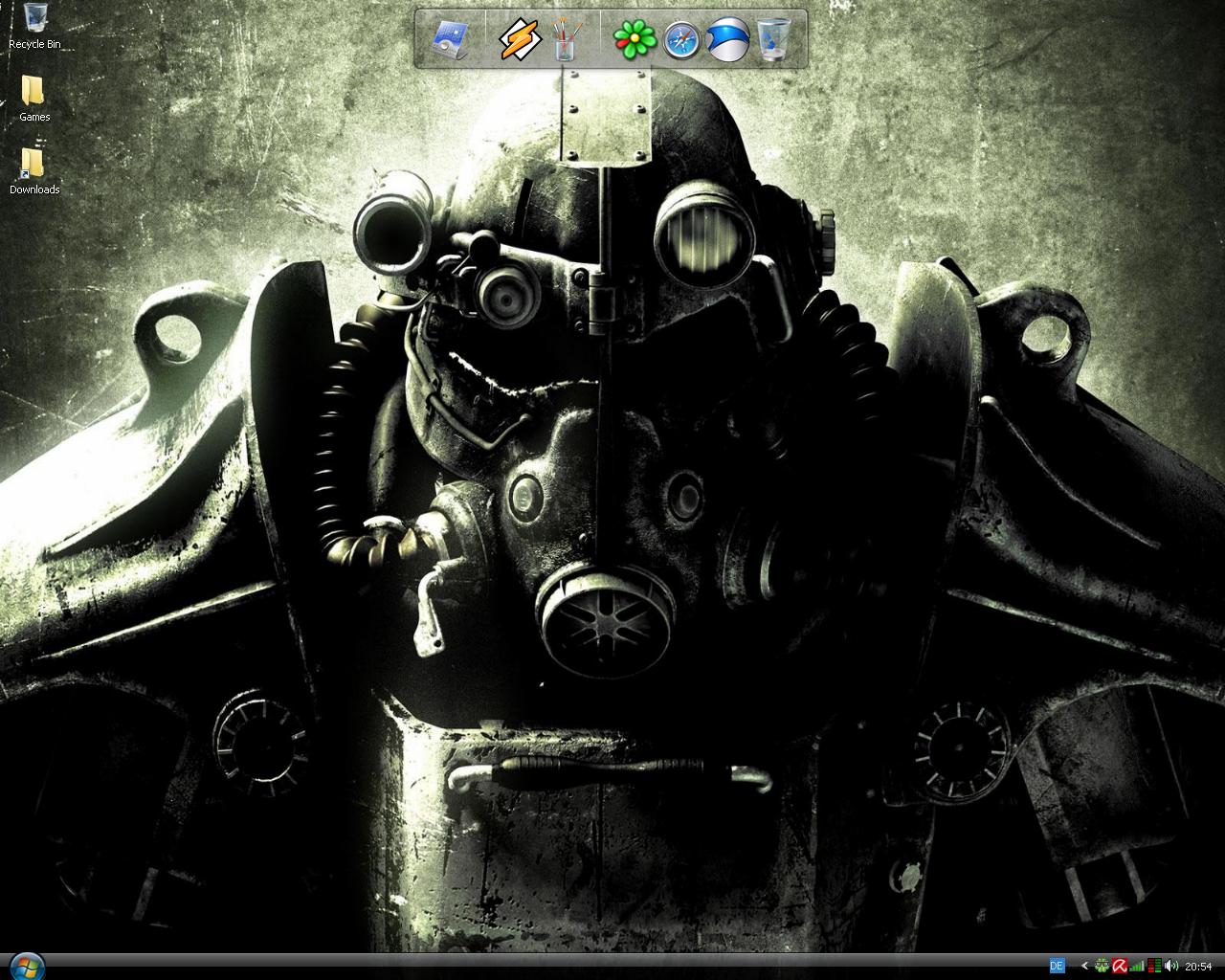Viewport: 1225px width, 980px height.
Task: Open the paintbrush cup app in dock
Action: click(x=566, y=40)
